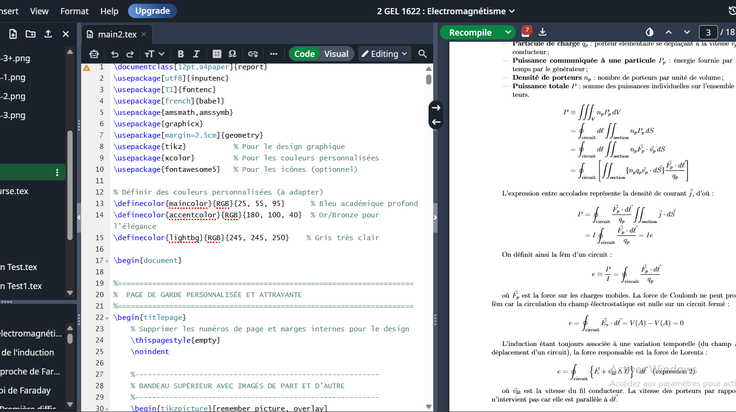Click the file tree scrollbar thumb

70,185
